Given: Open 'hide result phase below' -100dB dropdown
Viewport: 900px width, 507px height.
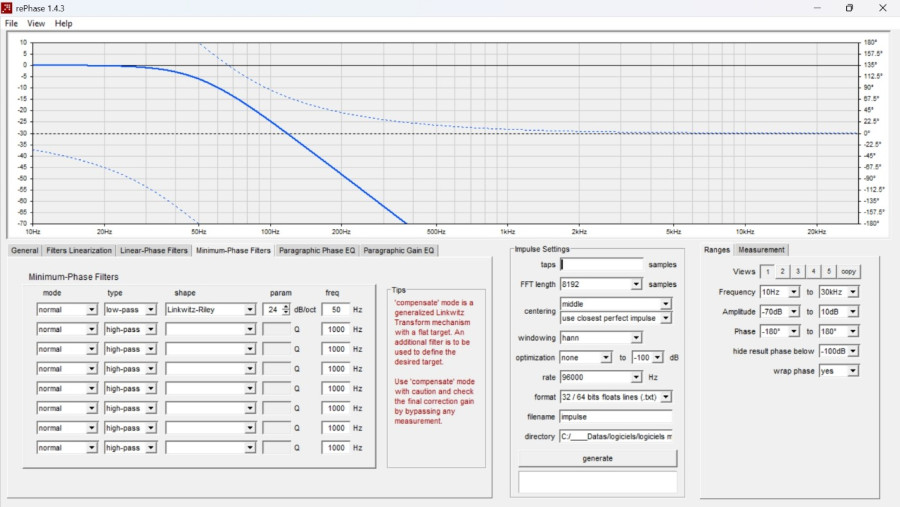Looking at the screenshot, I should point(839,351).
